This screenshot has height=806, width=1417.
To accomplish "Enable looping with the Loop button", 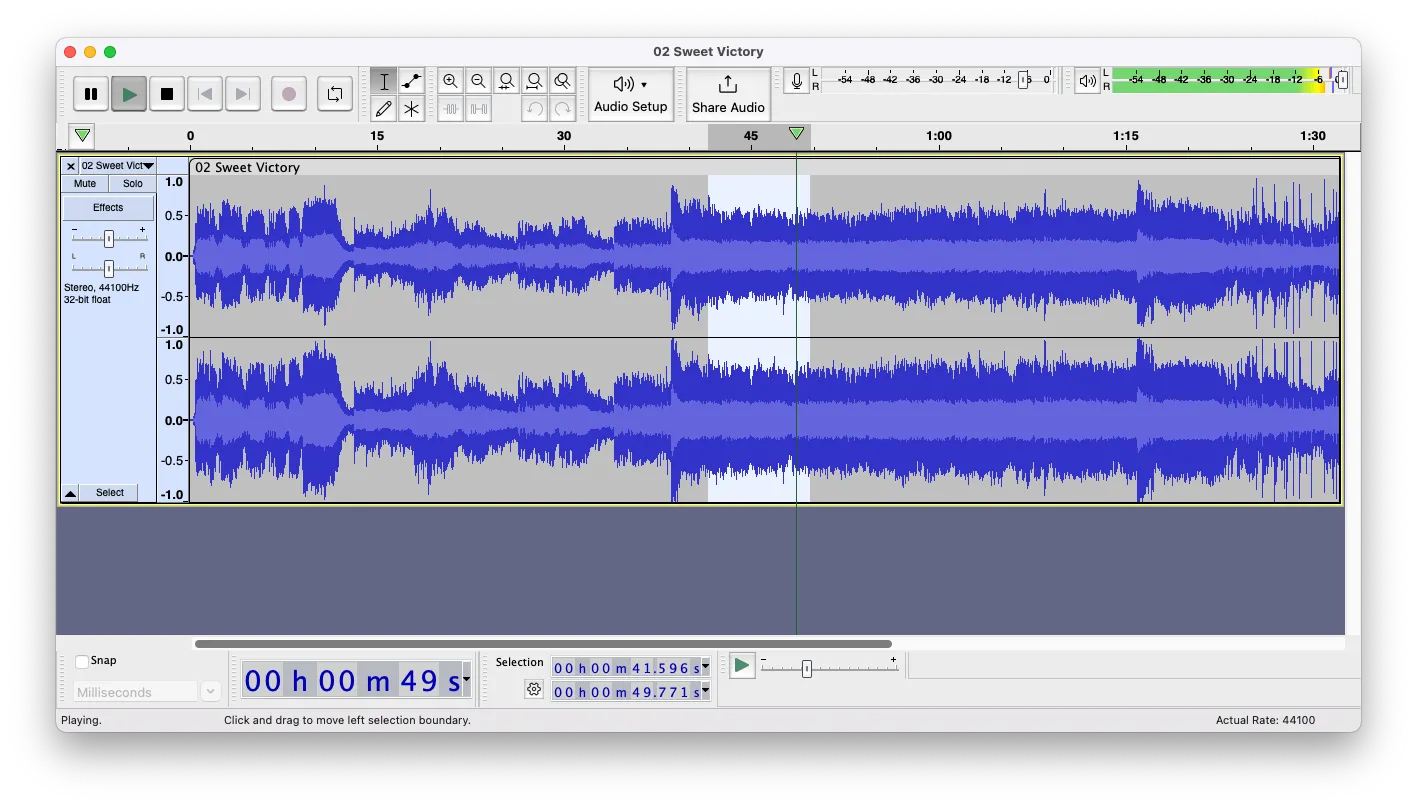I will tap(334, 93).
